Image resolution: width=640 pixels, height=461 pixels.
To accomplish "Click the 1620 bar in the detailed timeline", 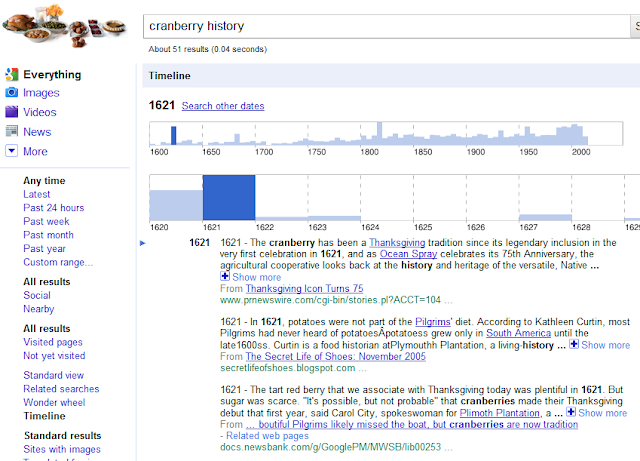I will (x=176, y=205).
